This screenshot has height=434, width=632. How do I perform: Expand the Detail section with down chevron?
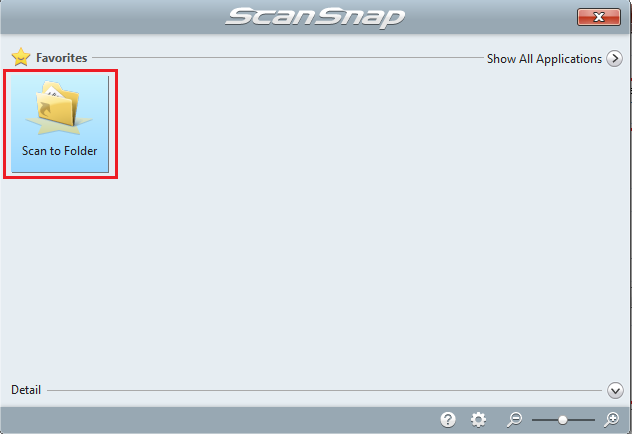615,390
